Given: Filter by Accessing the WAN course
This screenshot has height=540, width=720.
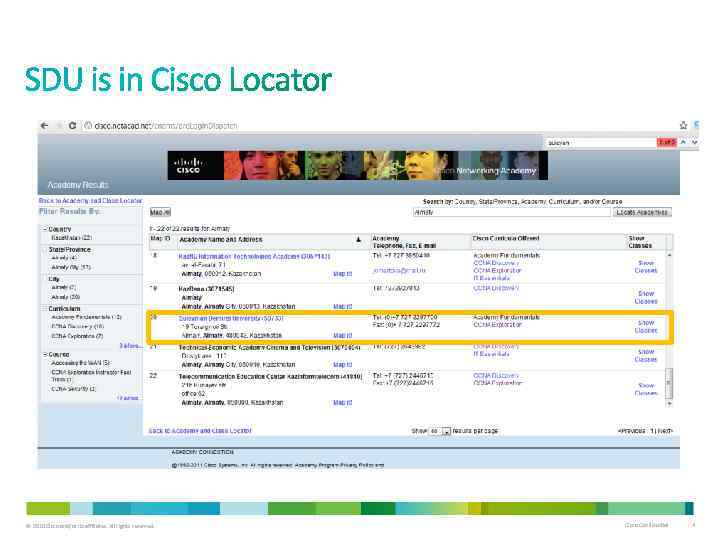Looking at the screenshot, I should 80,363.
